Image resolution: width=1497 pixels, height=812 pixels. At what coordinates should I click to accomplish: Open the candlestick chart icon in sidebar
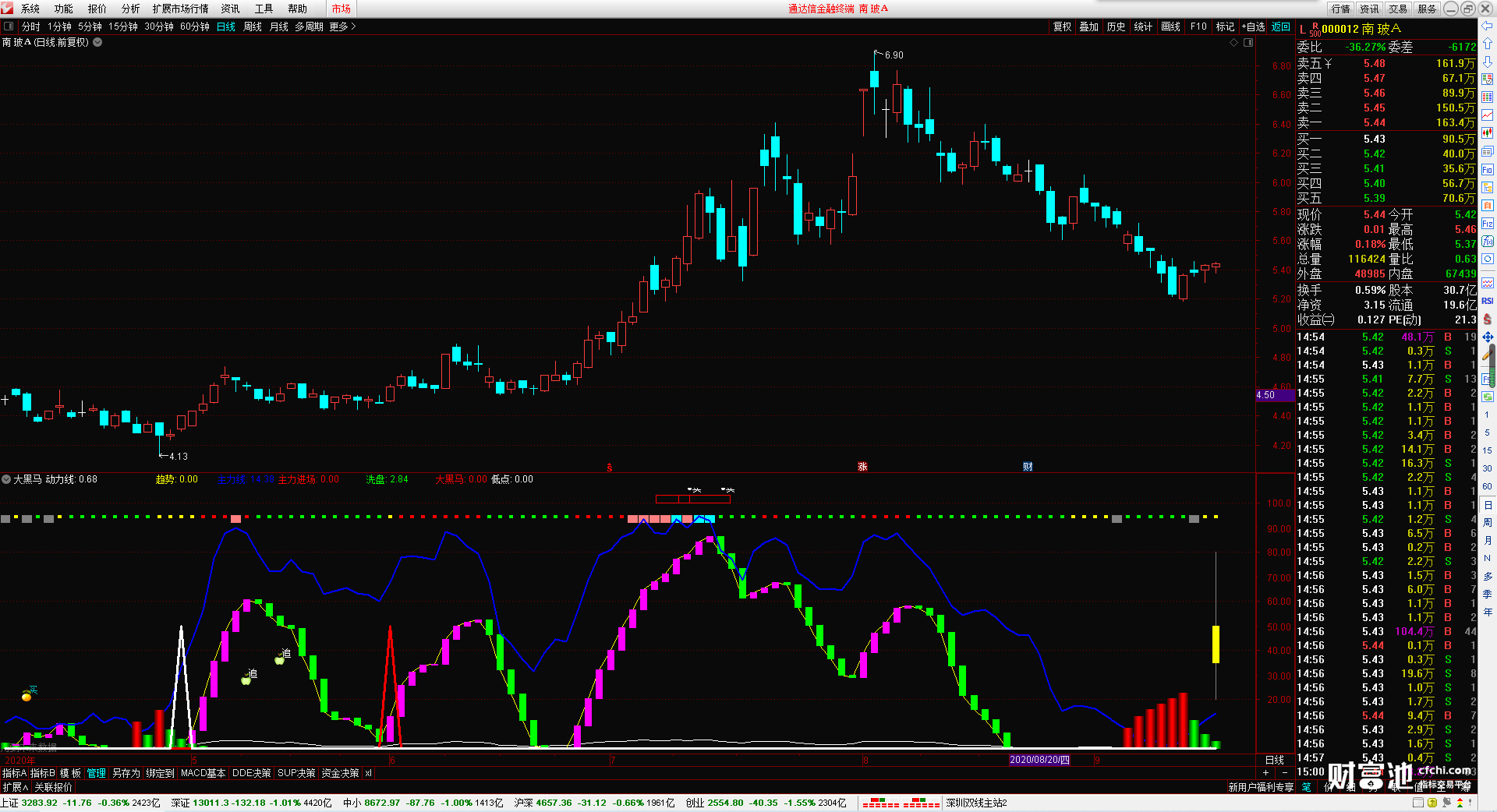click(1488, 133)
